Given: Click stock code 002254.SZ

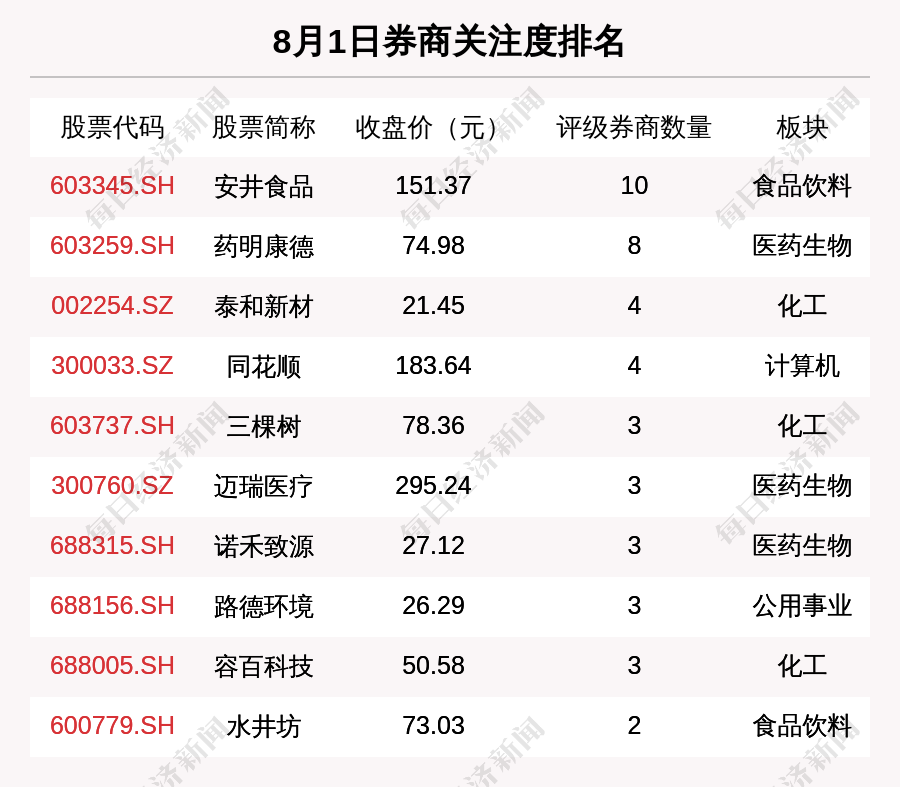Looking at the screenshot, I should tap(112, 306).
